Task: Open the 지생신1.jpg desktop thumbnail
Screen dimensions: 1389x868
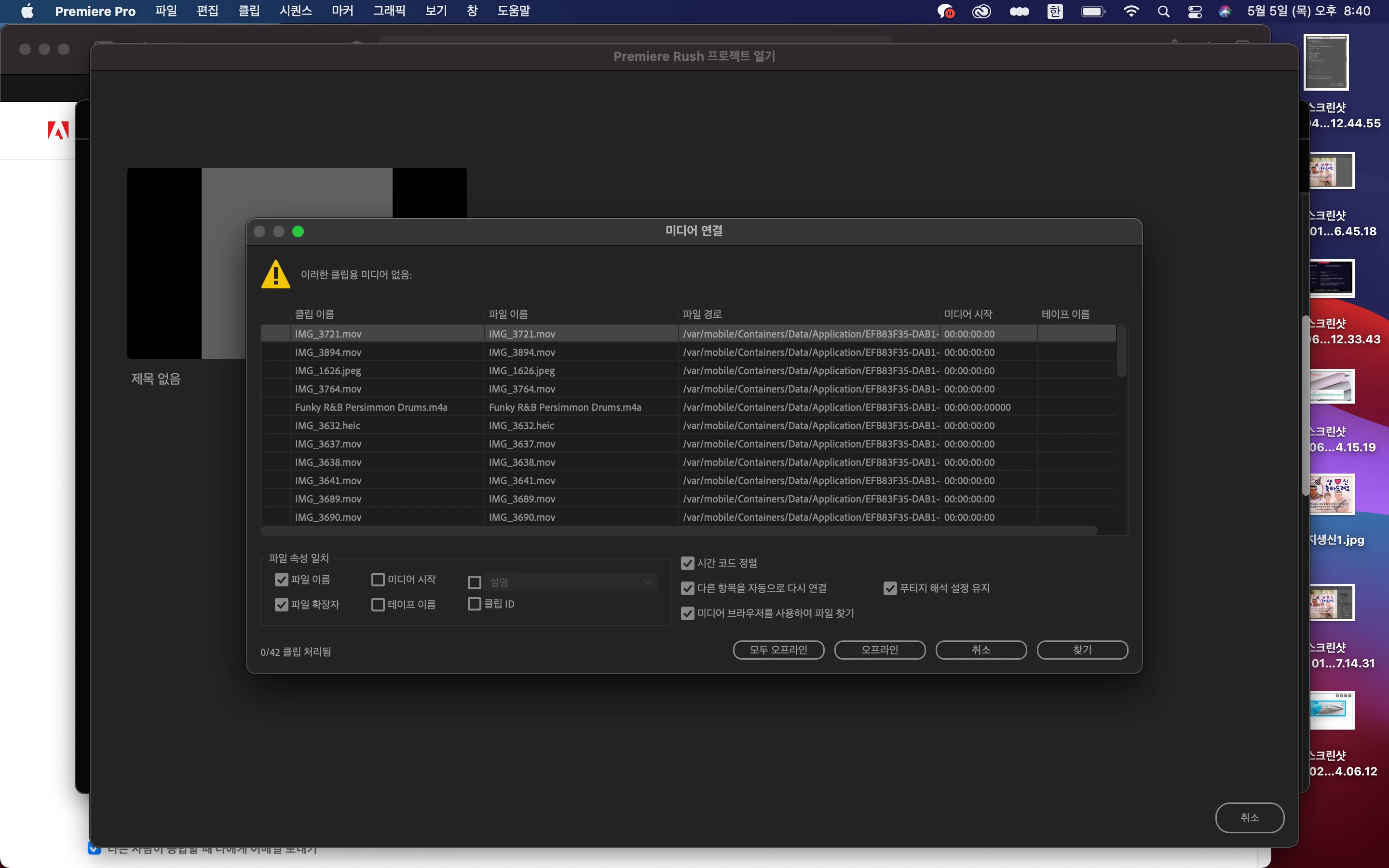Action: [x=1332, y=495]
